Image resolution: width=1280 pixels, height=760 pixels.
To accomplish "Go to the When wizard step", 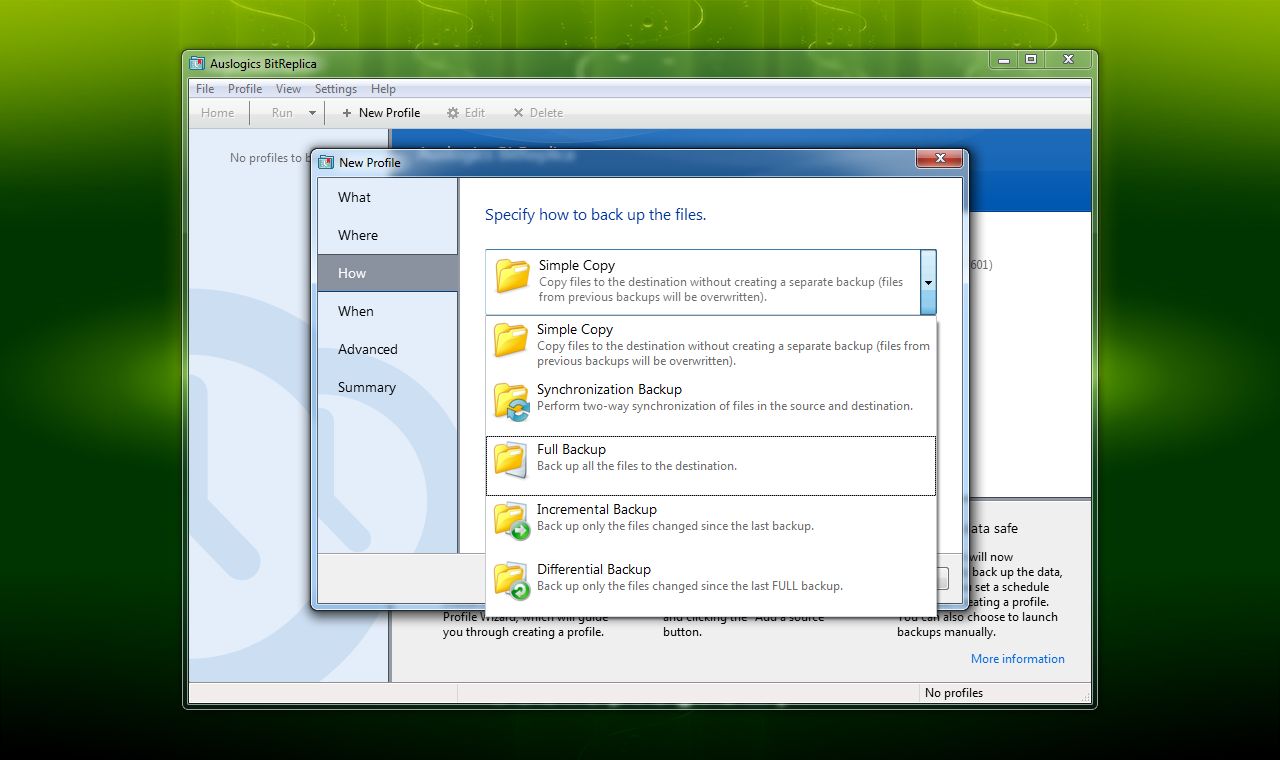I will (x=388, y=311).
